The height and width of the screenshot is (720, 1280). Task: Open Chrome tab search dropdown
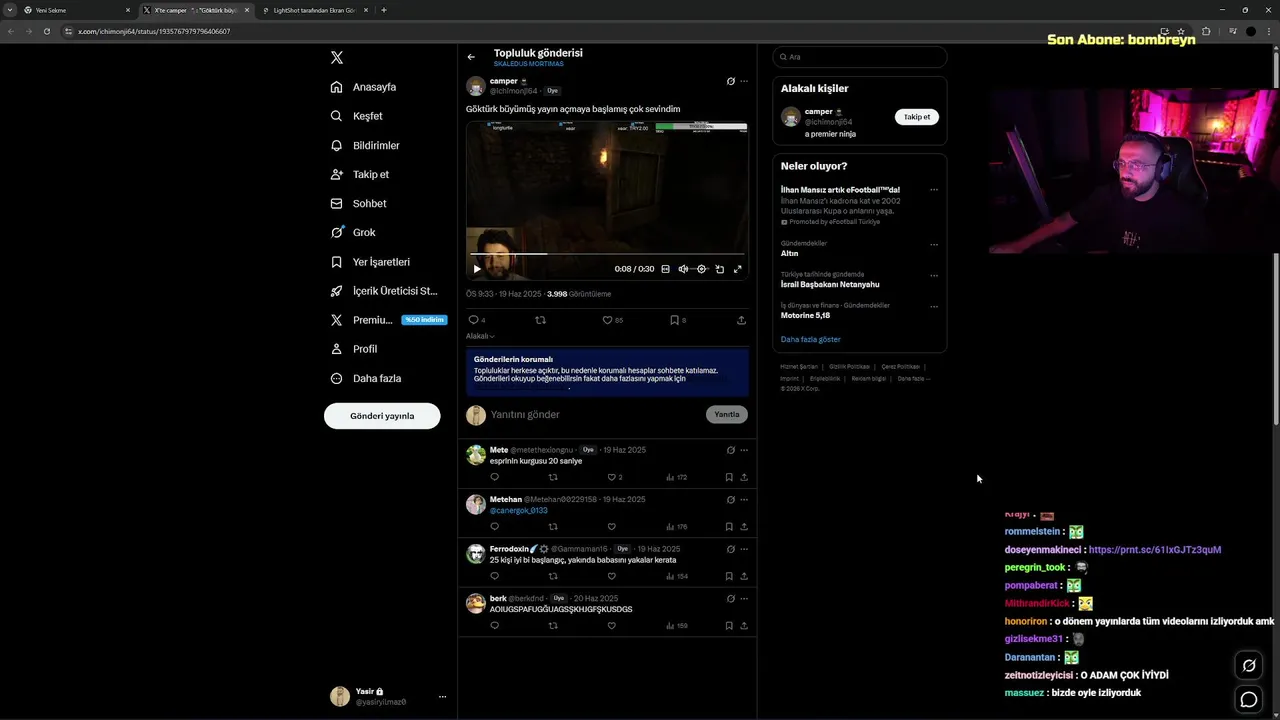tap(9, 10)
